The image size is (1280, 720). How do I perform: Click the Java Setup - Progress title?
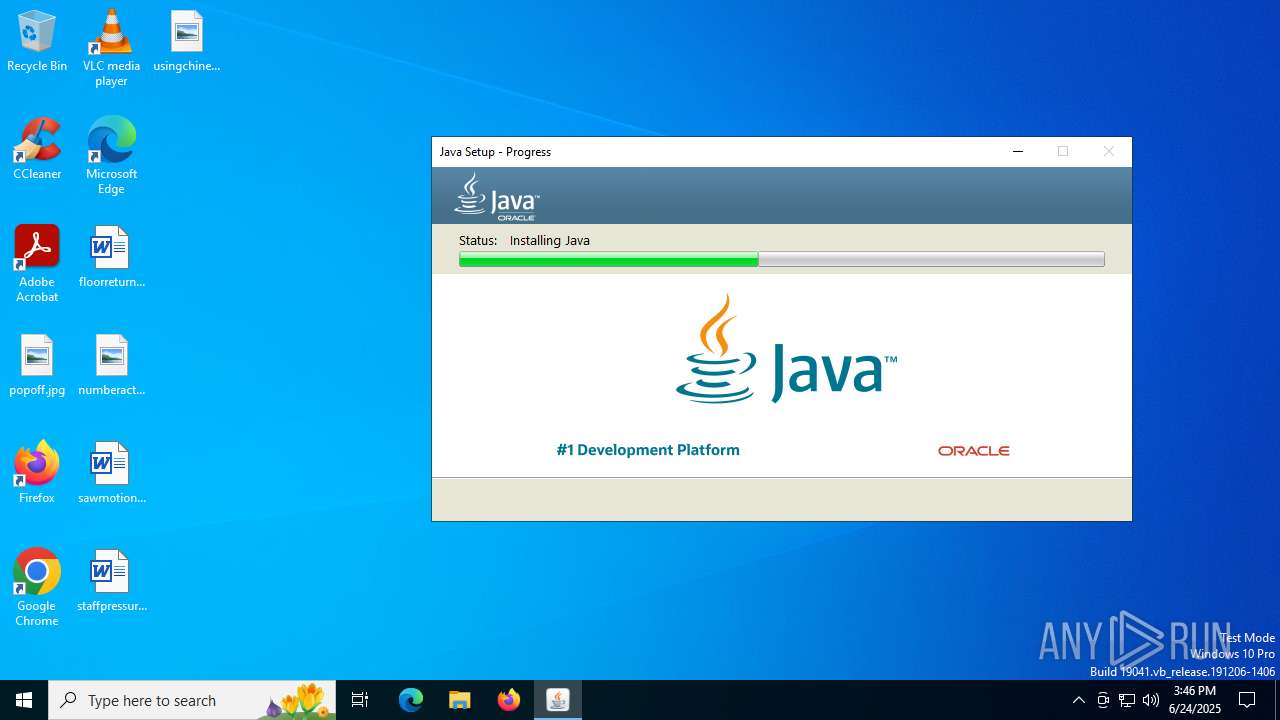495,152
